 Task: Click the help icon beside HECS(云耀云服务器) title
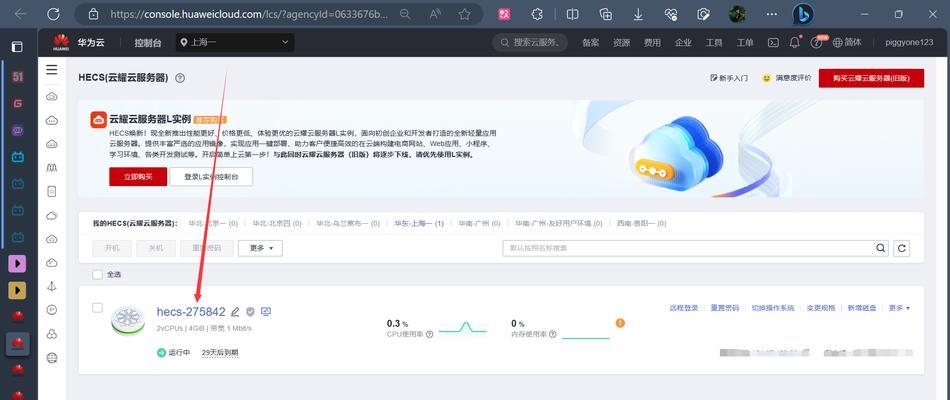coord(179,78)
